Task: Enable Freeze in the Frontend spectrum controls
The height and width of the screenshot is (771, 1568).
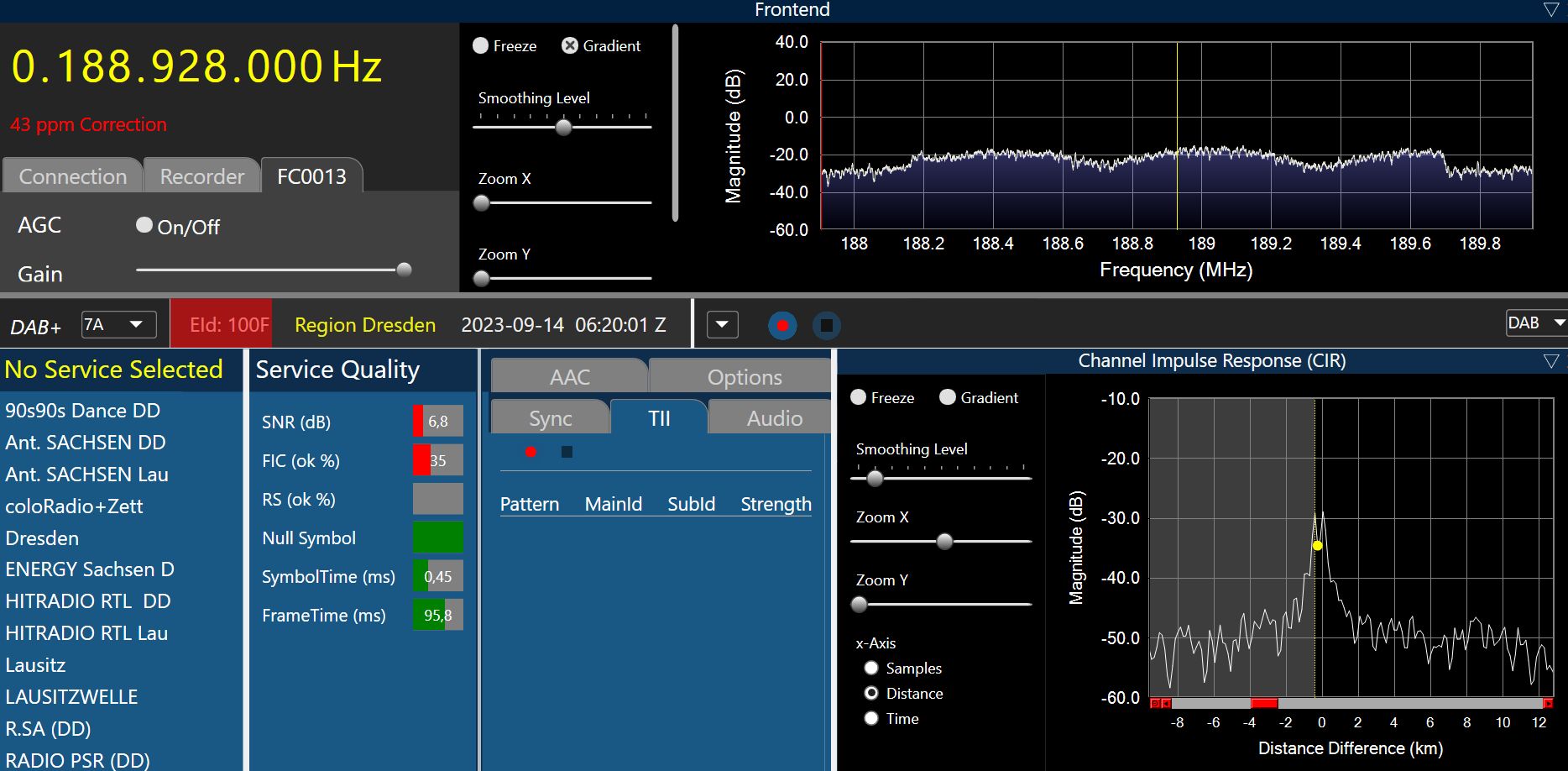Action: coord(481,46)
